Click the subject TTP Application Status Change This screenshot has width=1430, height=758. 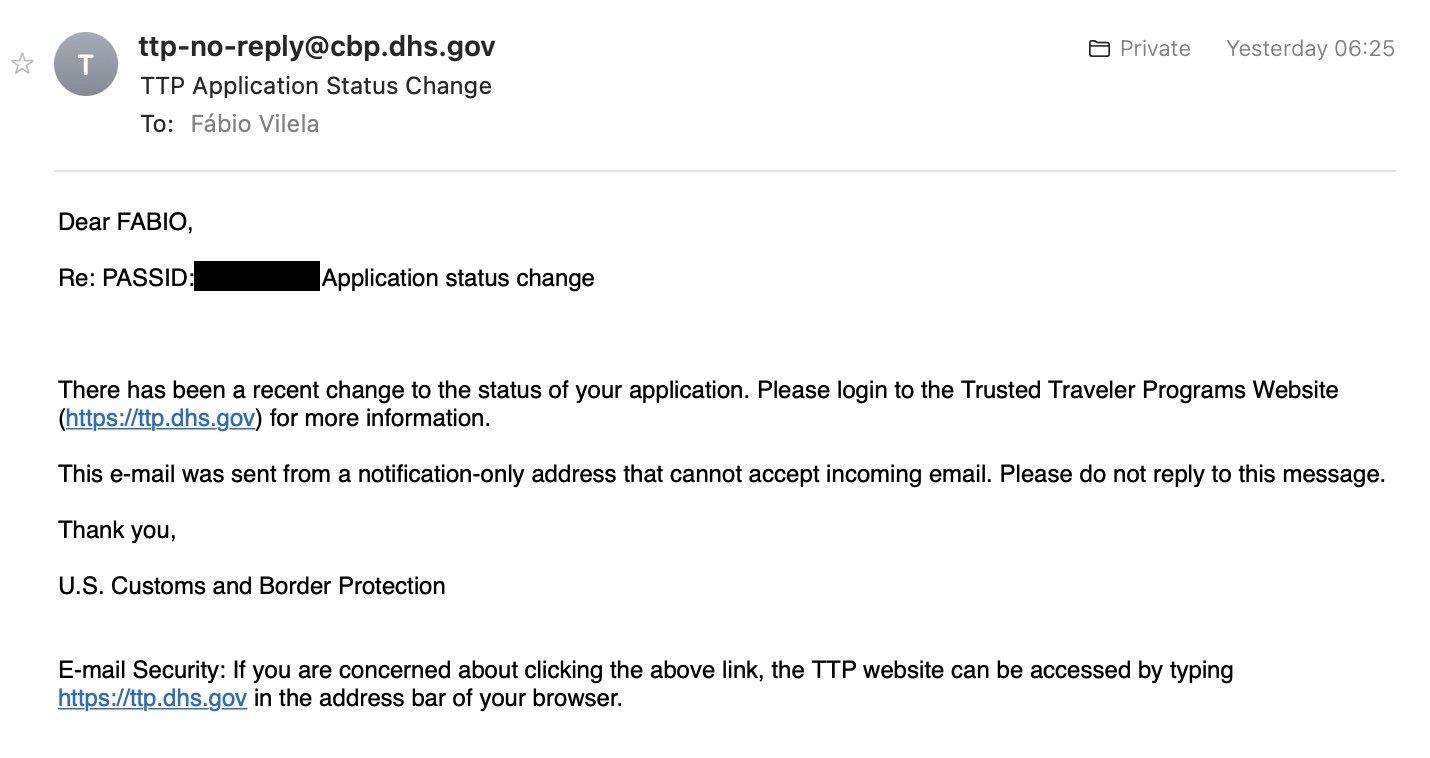pyautogui.click(x=316, y=86)
